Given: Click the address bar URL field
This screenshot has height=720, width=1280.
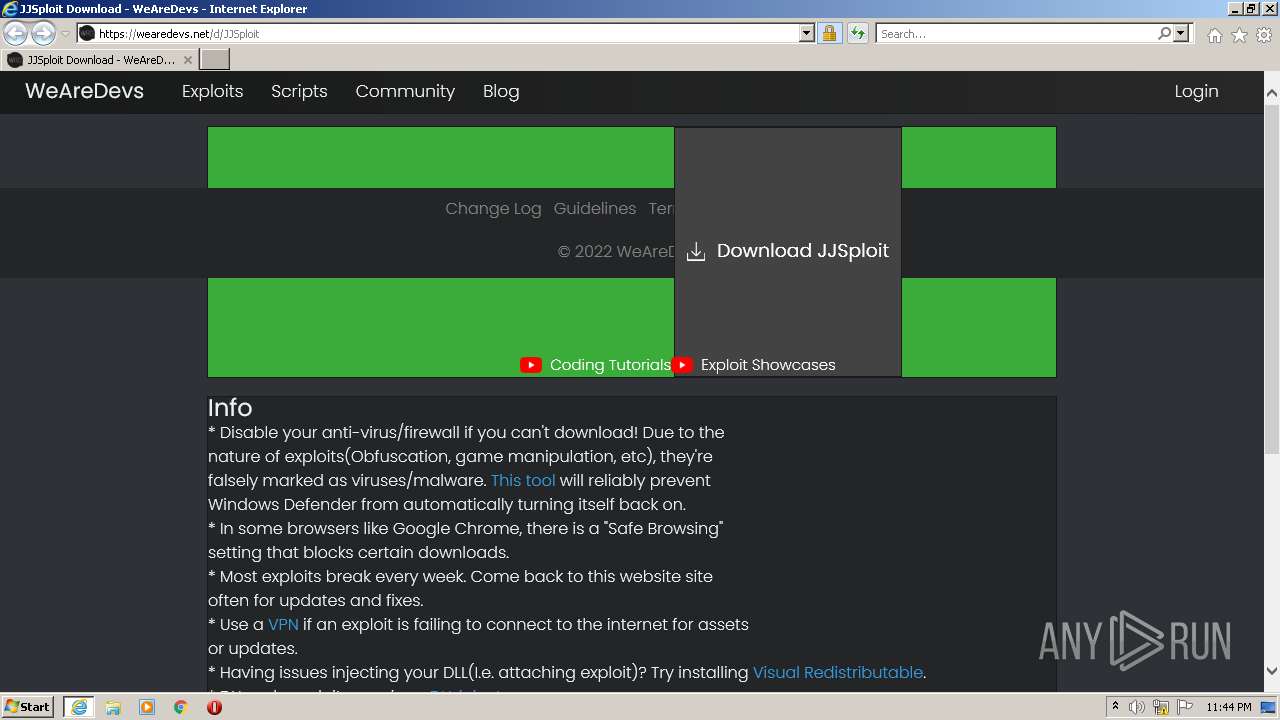Looking at the screenshot, I should point(438,33).
